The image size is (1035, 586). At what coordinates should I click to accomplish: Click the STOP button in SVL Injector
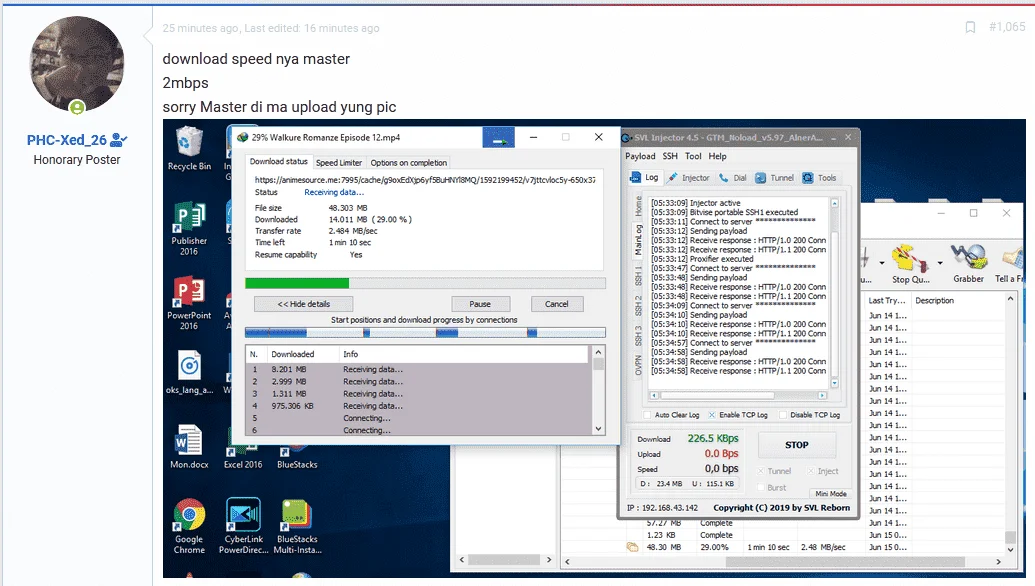pos(797,445)
